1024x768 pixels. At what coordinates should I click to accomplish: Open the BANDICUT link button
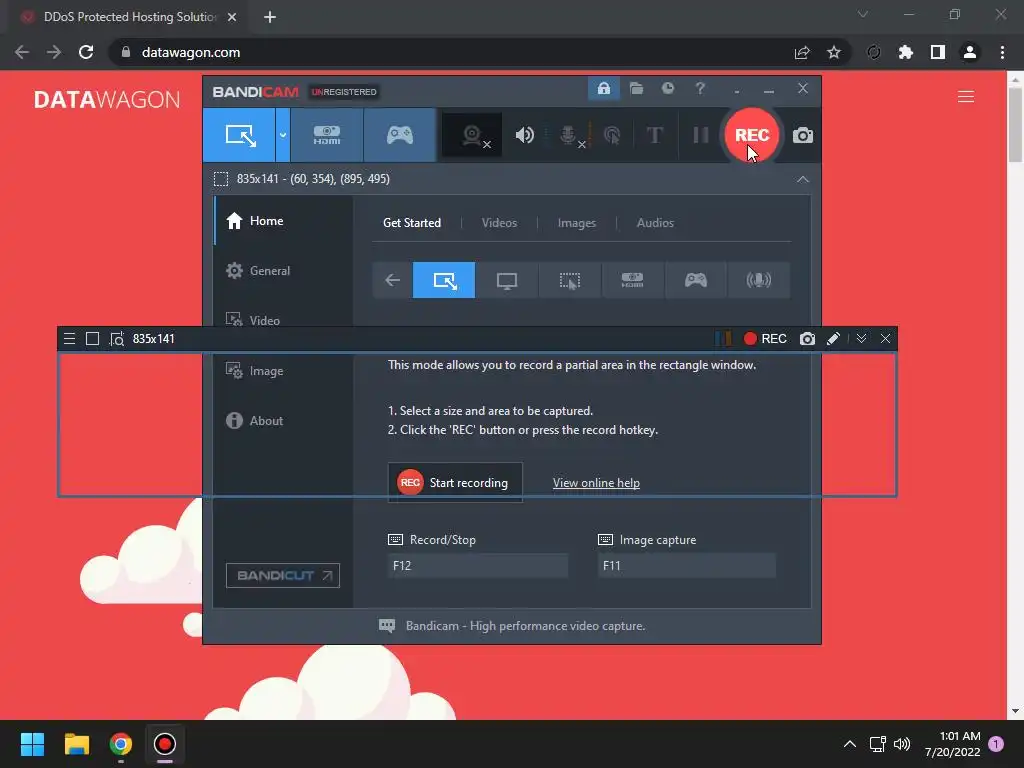tap(283, 575)
